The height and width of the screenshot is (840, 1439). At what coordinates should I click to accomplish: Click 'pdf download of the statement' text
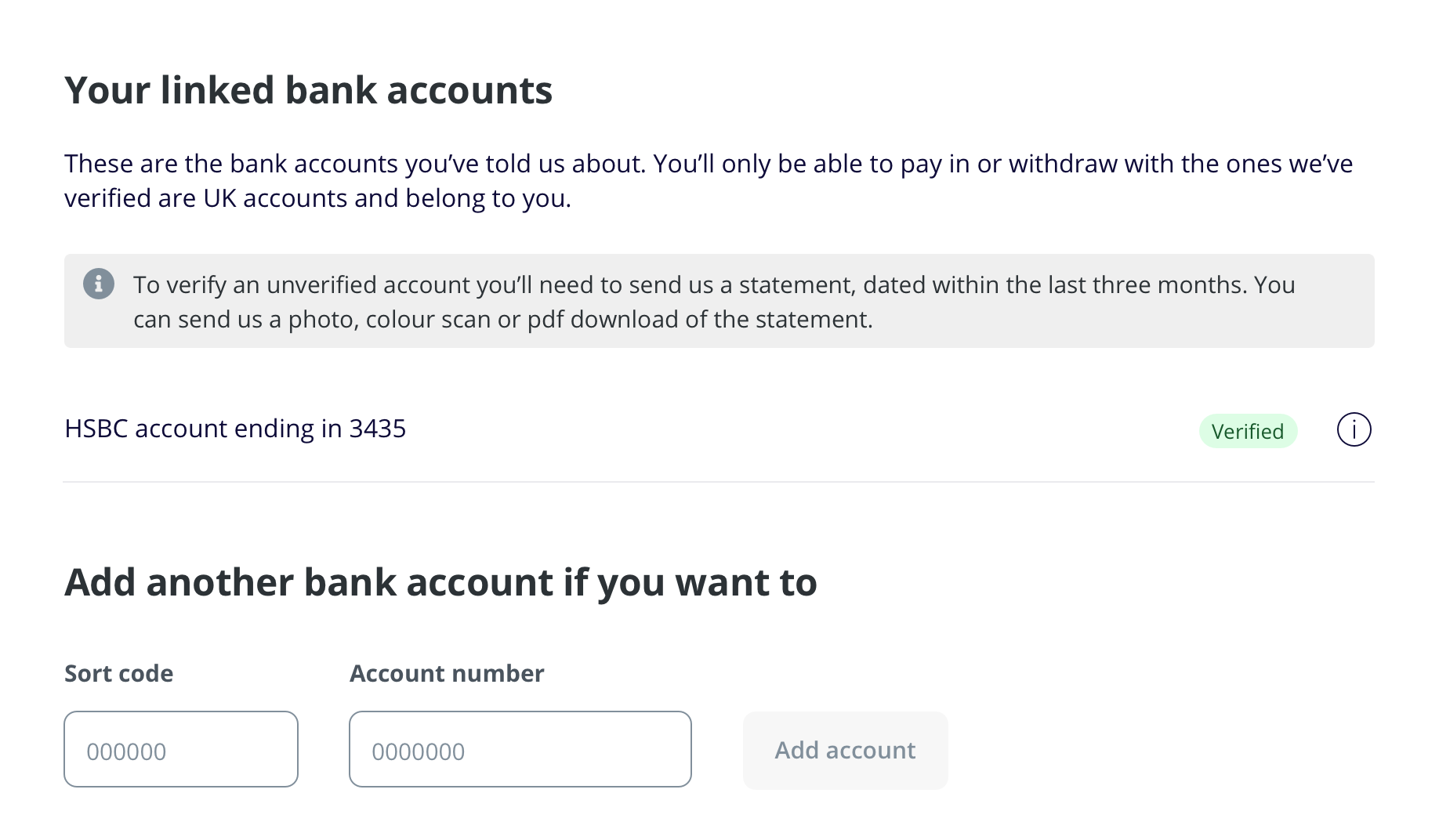pos(699,320)
